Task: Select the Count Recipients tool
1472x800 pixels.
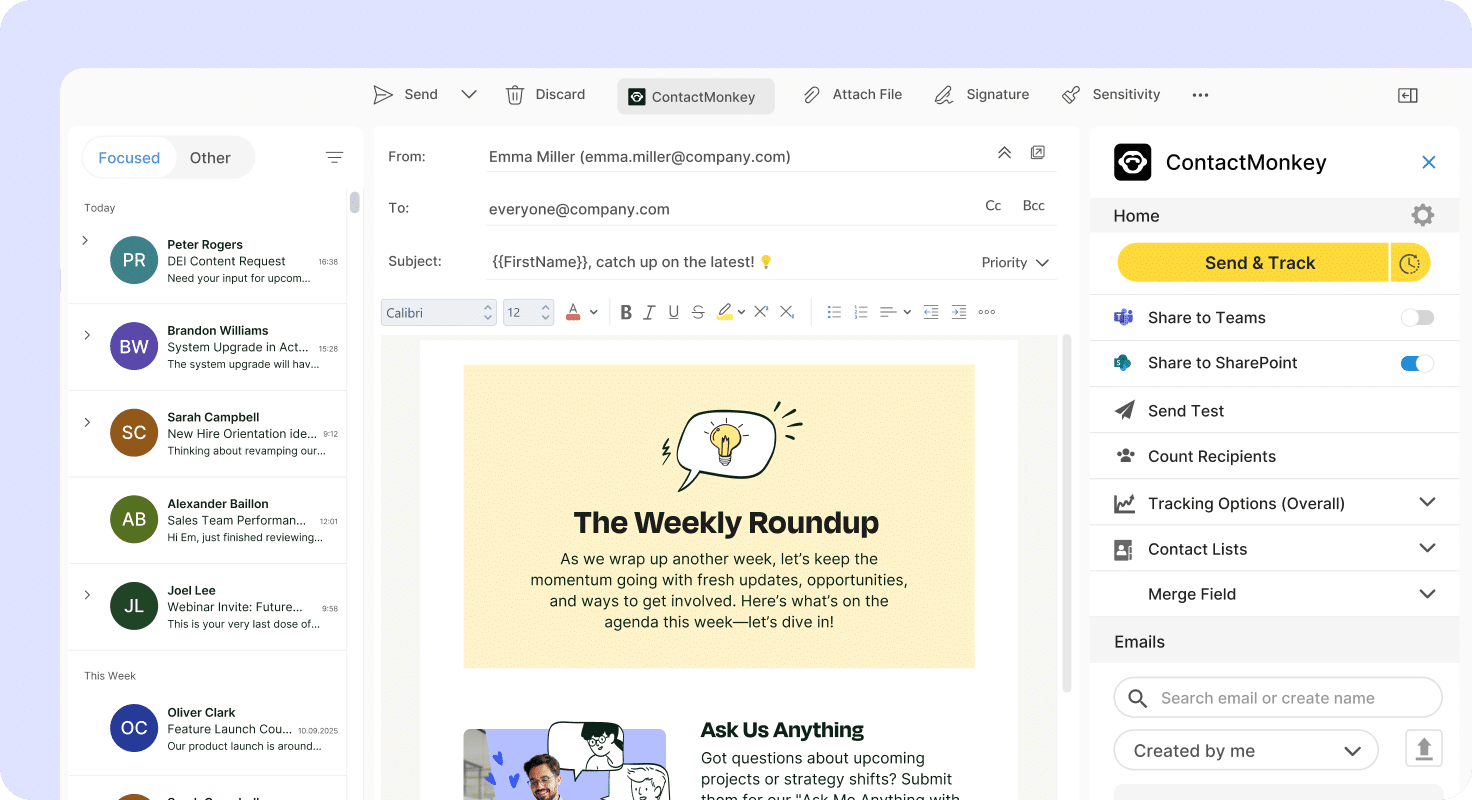Action: 1211,456
